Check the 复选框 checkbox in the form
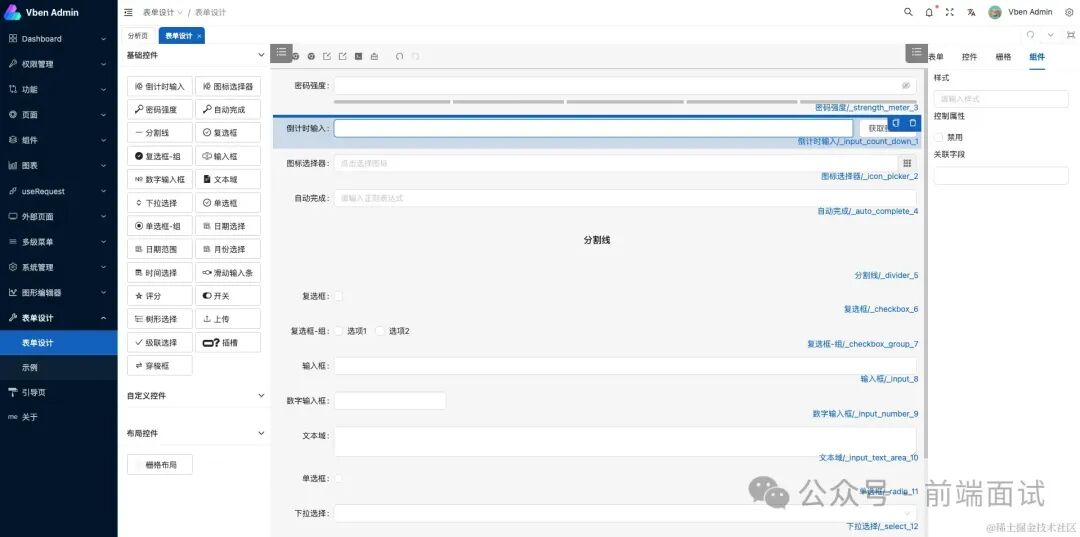 338,296
